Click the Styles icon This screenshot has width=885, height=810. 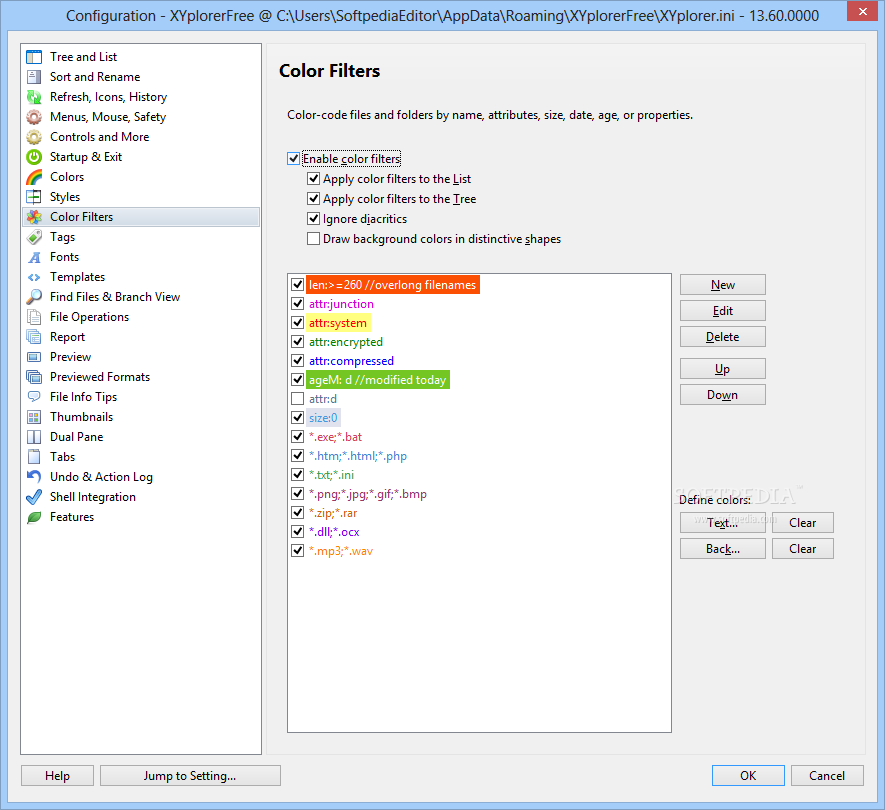34,197
